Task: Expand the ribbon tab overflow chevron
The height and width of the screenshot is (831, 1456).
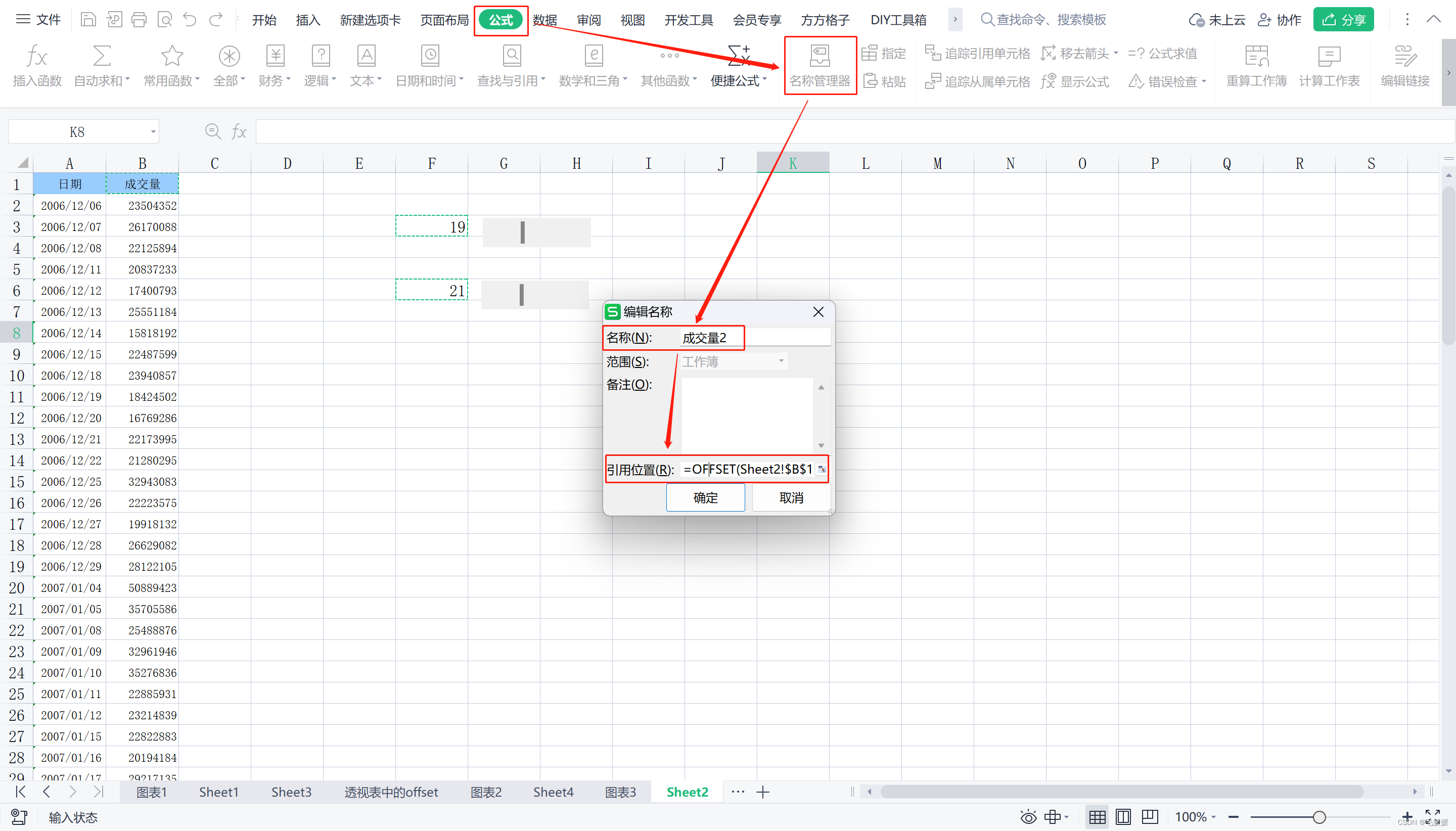Action: click(955, 19)
